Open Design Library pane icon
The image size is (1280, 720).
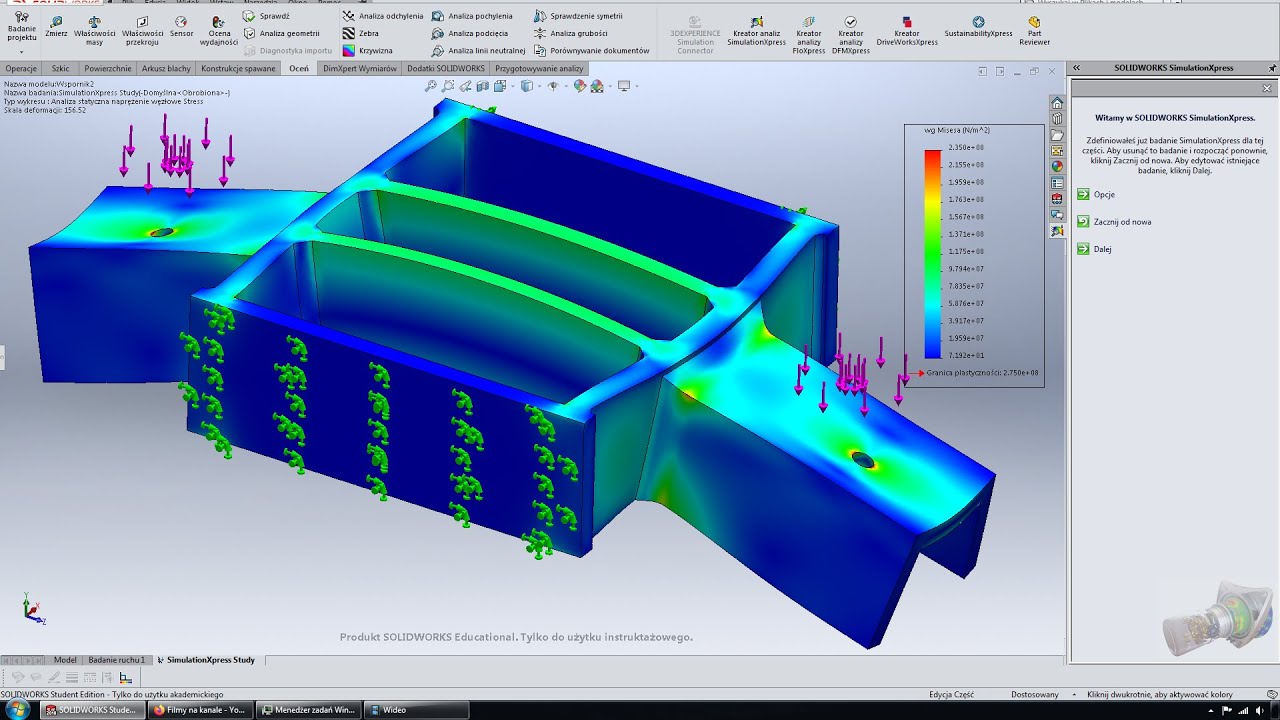pos(1057,119)
